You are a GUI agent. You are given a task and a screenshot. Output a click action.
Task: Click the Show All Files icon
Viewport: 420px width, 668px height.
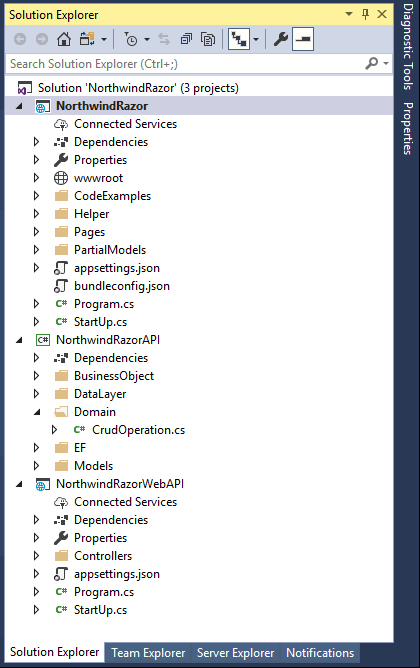coord(208,40)
